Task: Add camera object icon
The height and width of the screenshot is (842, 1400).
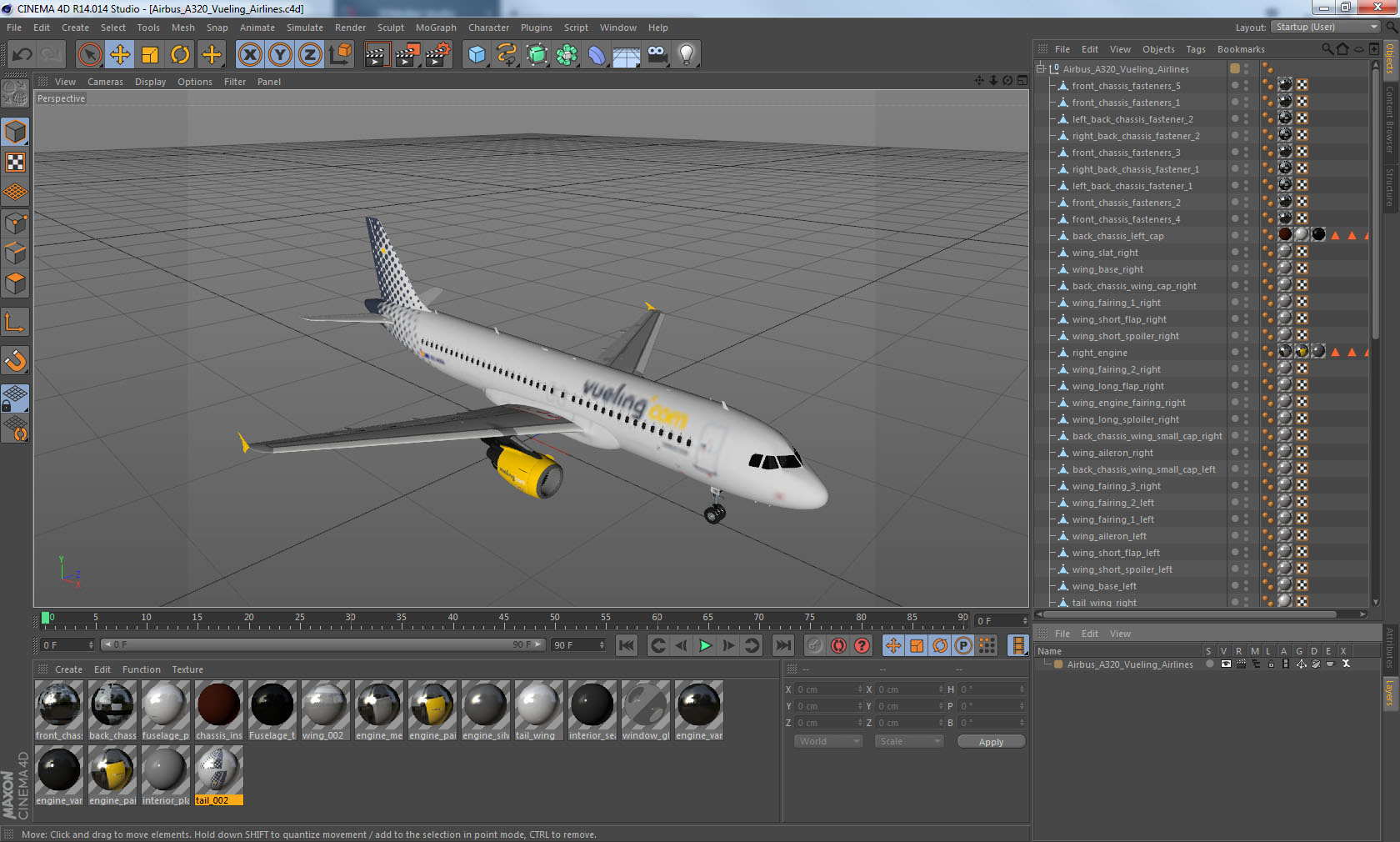Action: [x=657, y=55]
